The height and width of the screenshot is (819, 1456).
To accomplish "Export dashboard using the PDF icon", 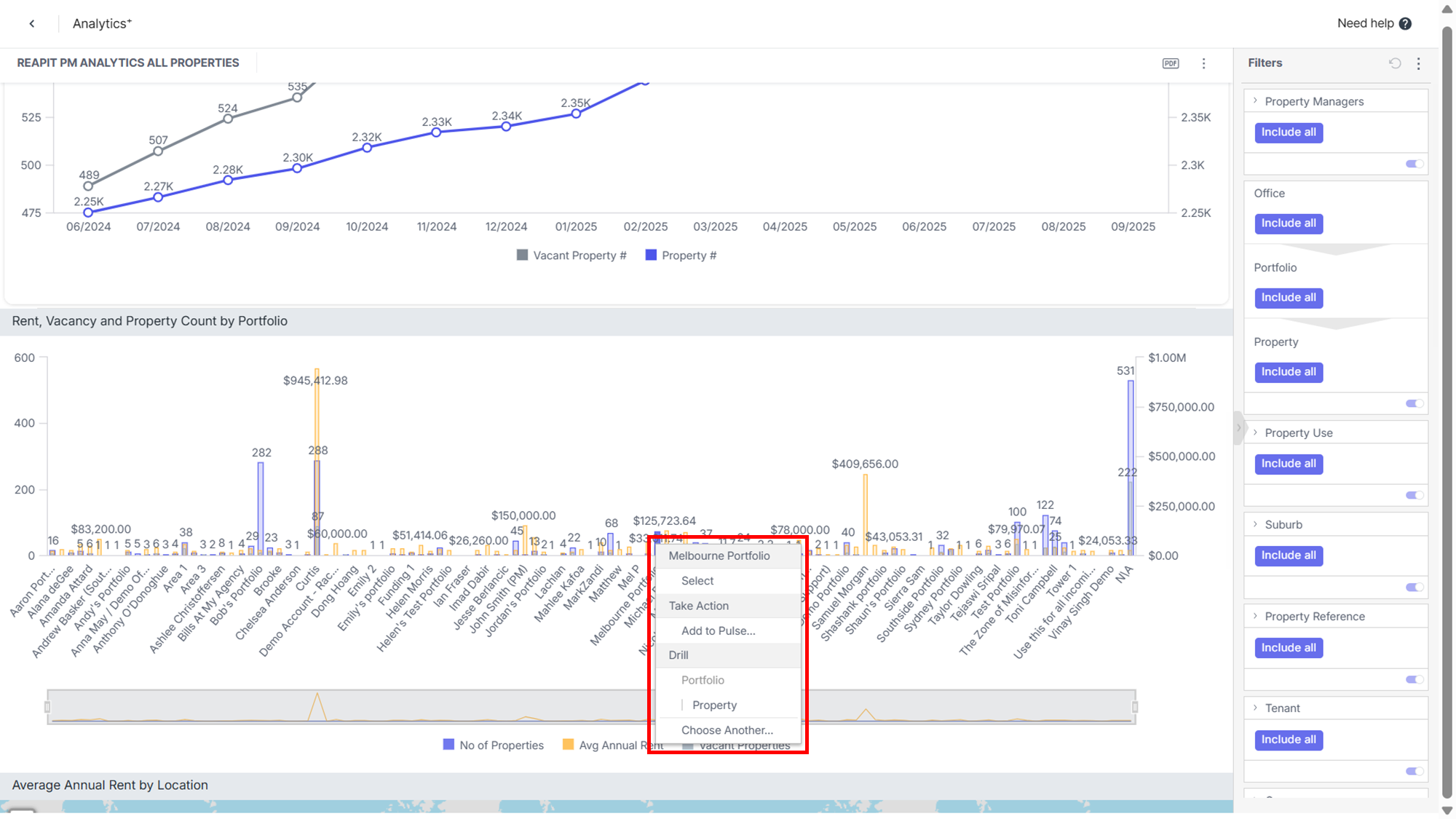I will coord(1171,63).
